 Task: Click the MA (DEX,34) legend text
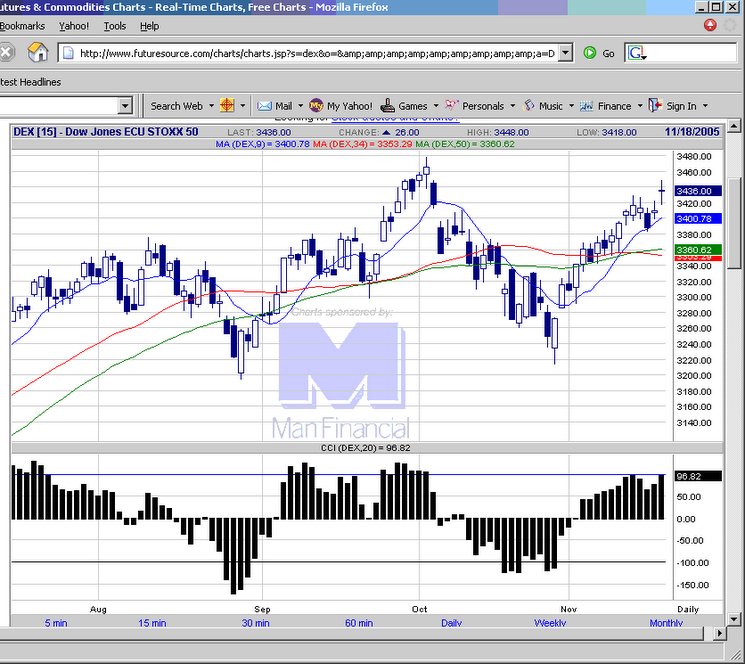(362, 144)
